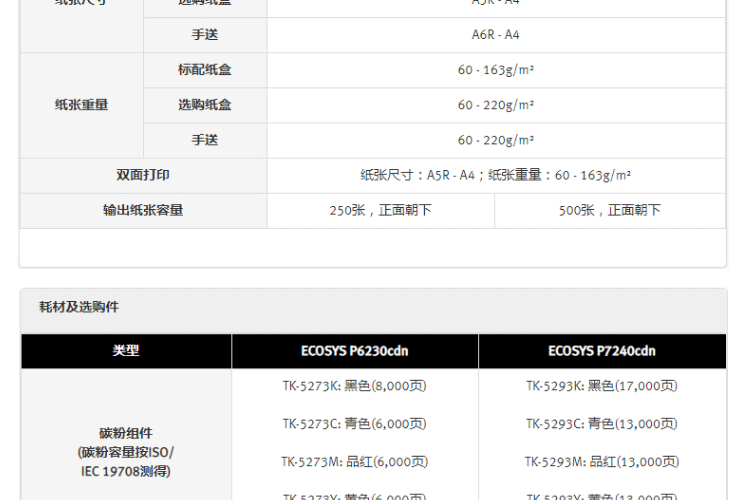The image size is (749, 500).
Task: Click the 纸张重量 row header
Action: (81, 105)
